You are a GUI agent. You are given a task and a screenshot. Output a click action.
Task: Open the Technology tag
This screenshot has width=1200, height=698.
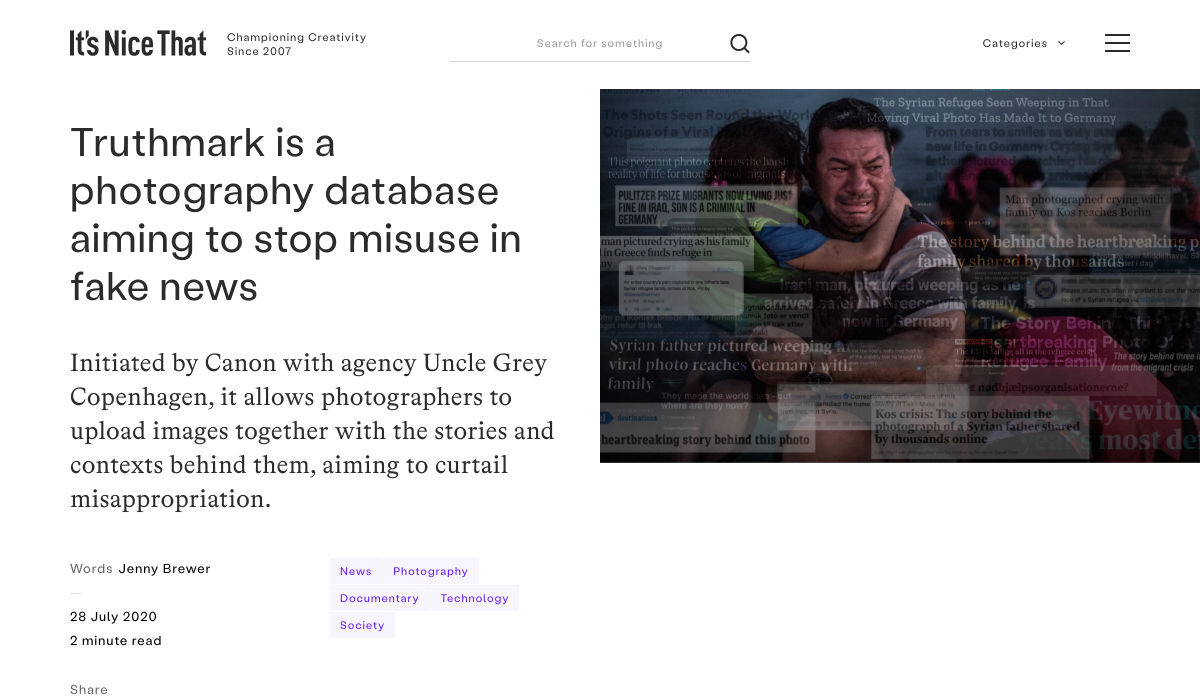pos(474,598)
